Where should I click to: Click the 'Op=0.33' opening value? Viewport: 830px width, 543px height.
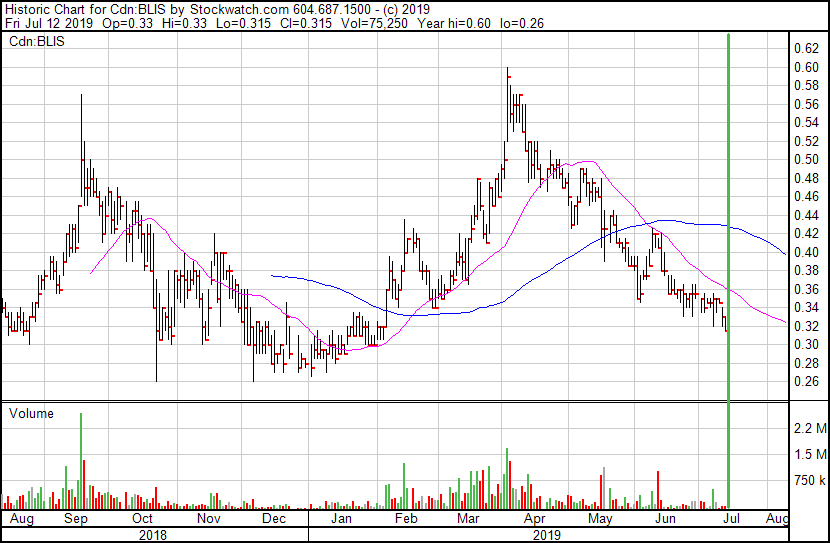[128, 23]
